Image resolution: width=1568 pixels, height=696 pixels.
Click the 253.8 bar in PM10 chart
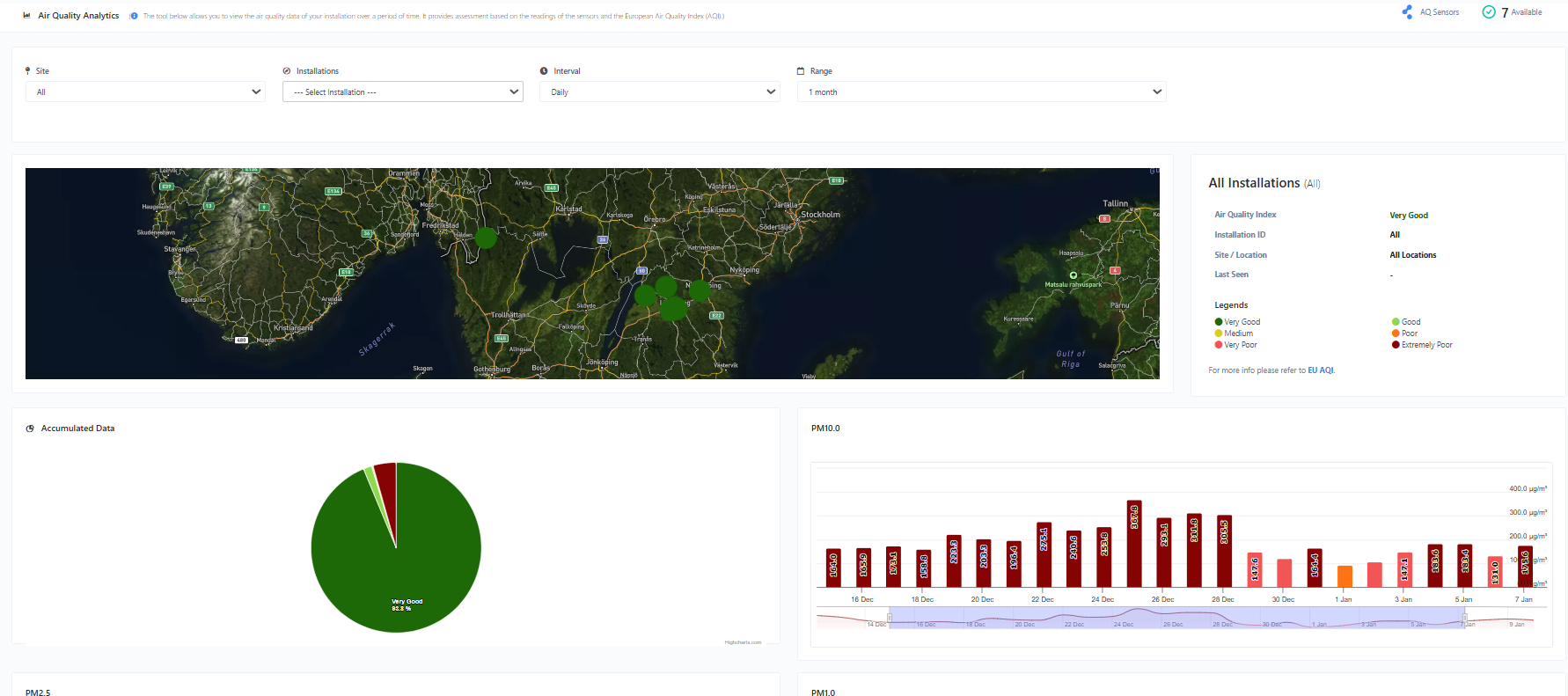click(1103, 557)
